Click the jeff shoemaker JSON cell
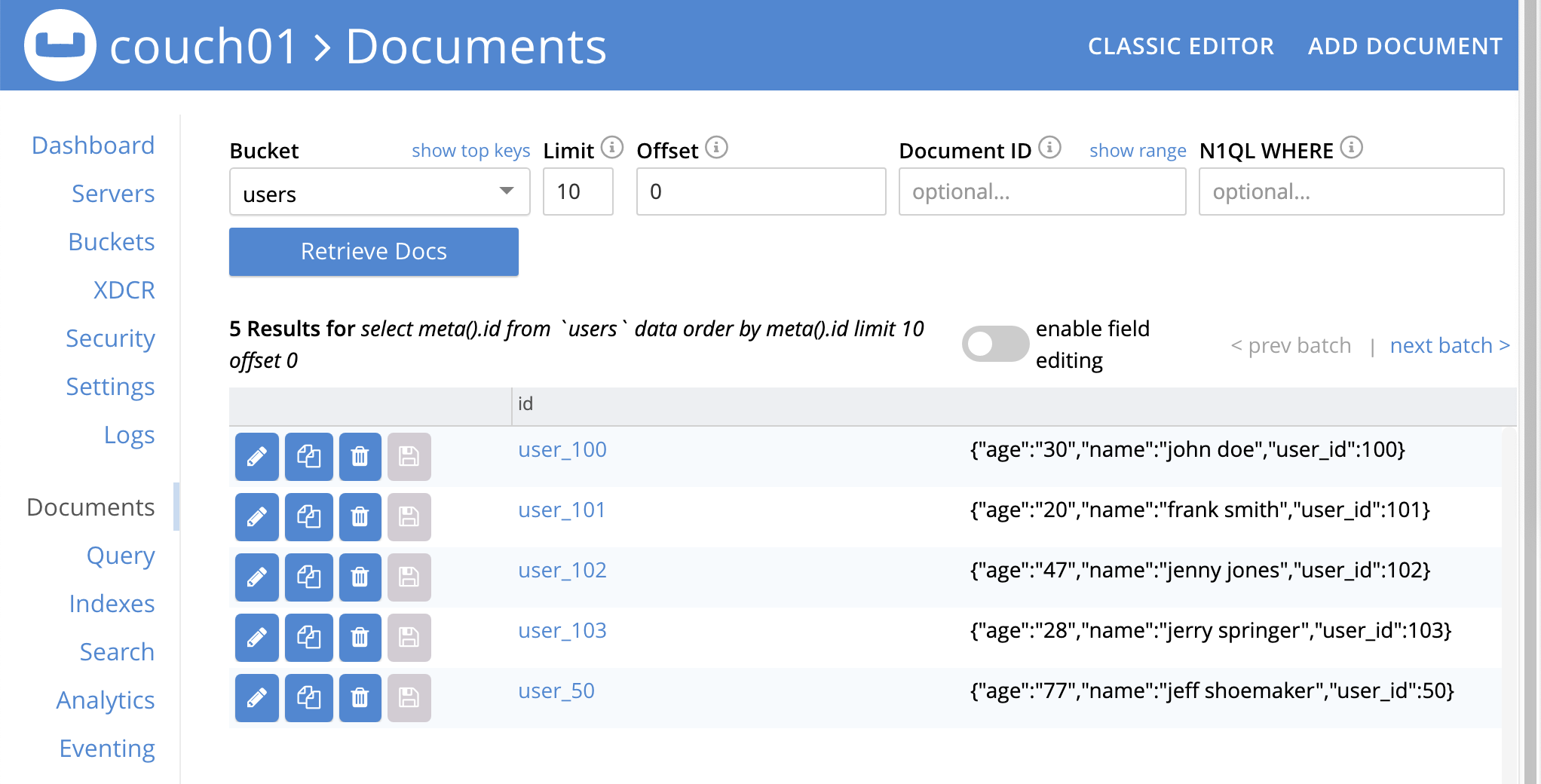The width and height of the screenshot is (1541, 784). point(1212,691)
